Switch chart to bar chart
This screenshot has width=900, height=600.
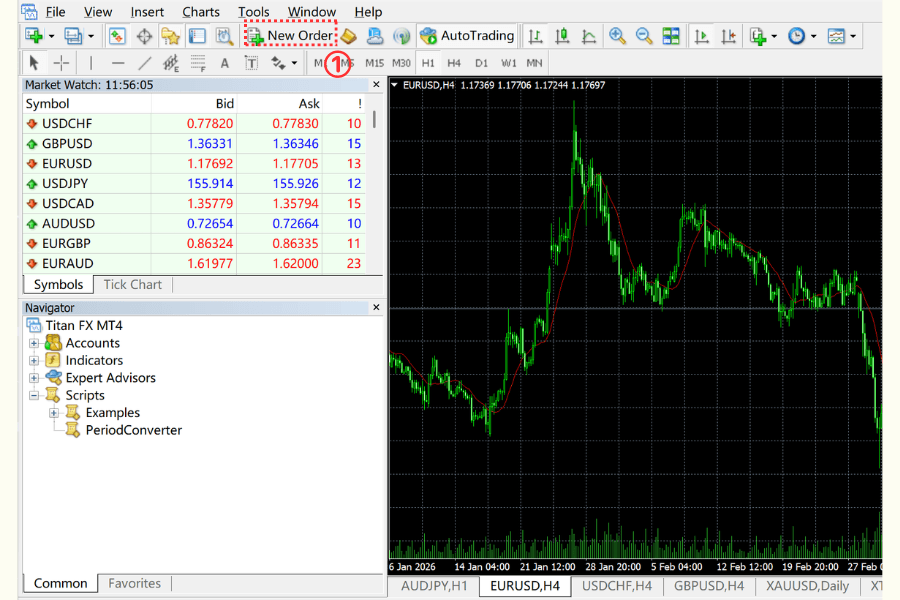535,36
